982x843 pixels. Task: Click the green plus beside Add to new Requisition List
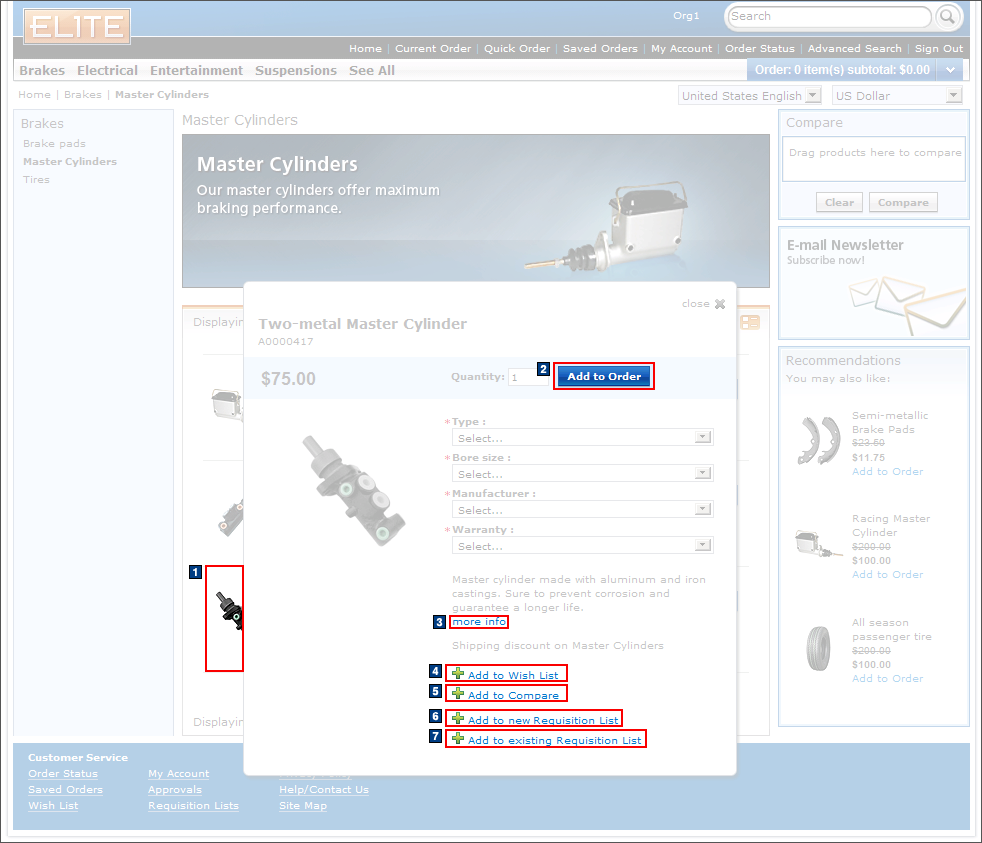tap(458, 719)
